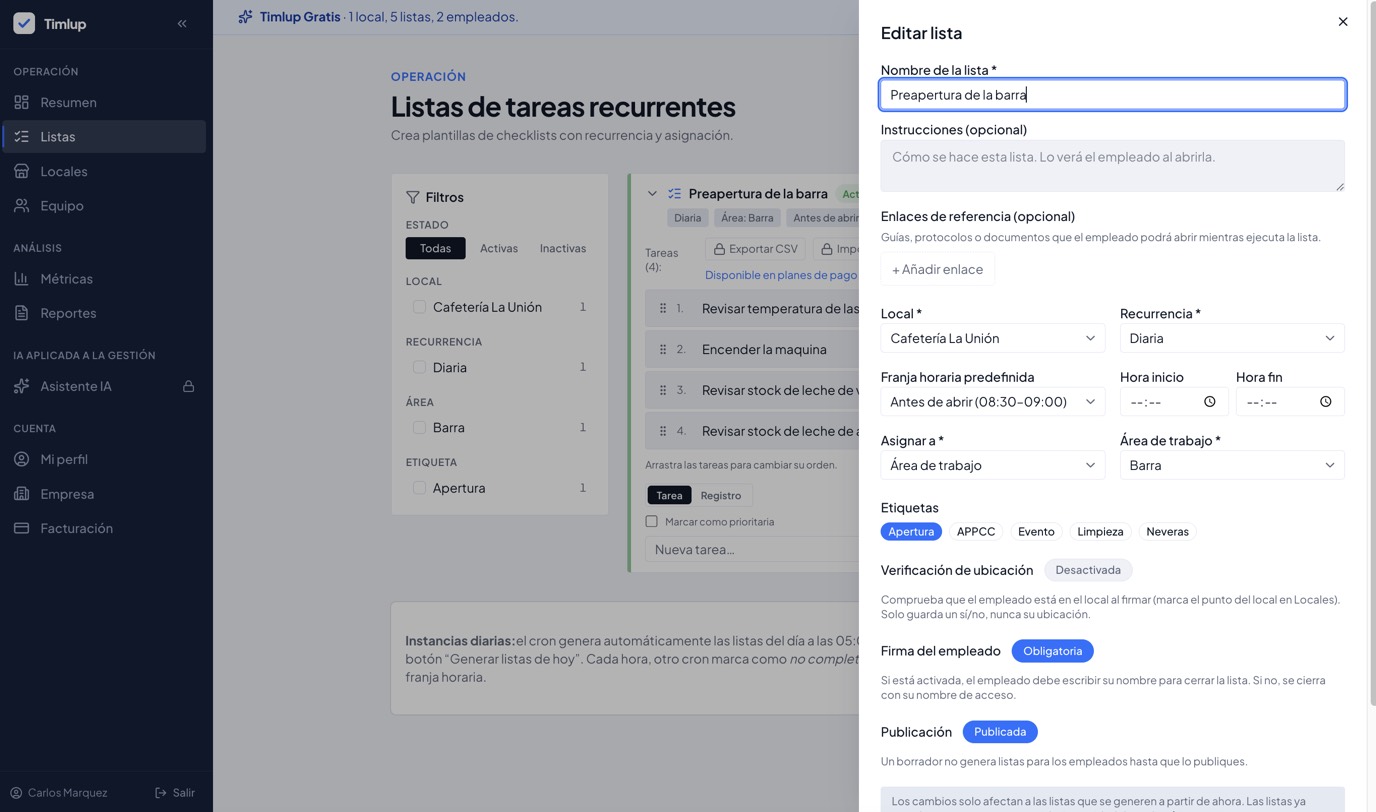Select the Todas status filter
This screenshot has width=1376, height=812.
(x=435, y=248)
